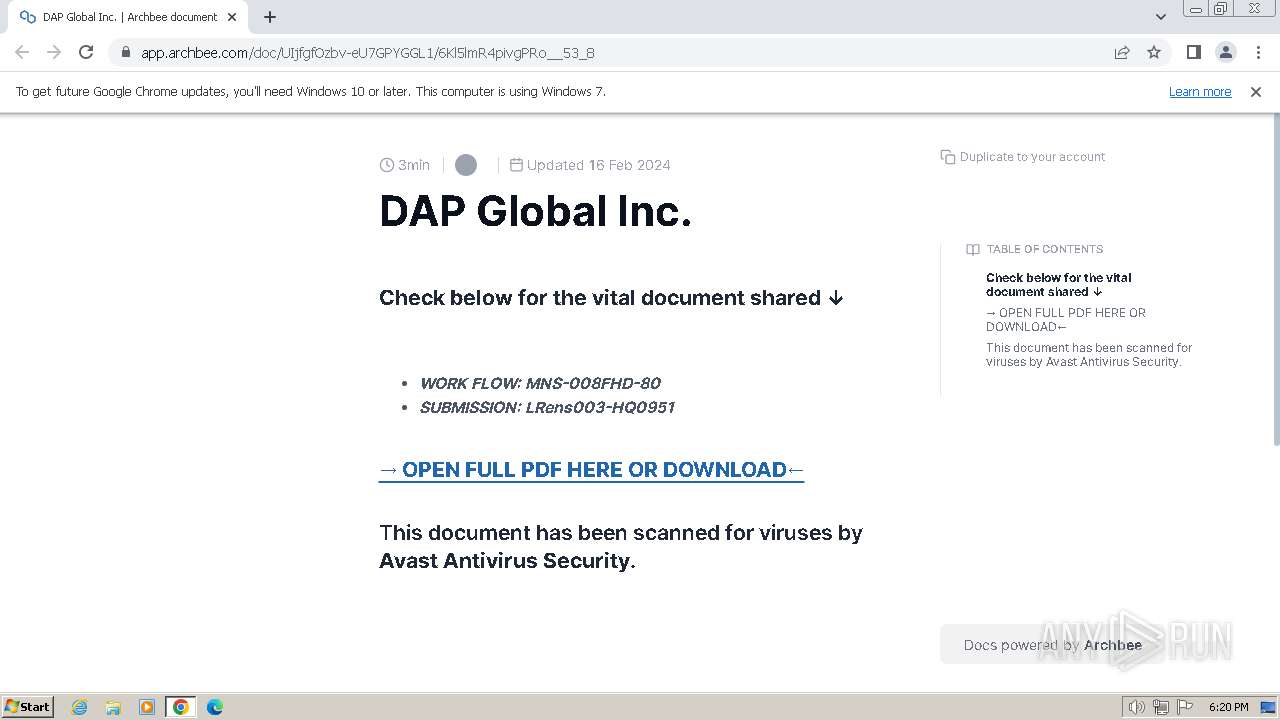Click the address bar URL

point(368,53)
